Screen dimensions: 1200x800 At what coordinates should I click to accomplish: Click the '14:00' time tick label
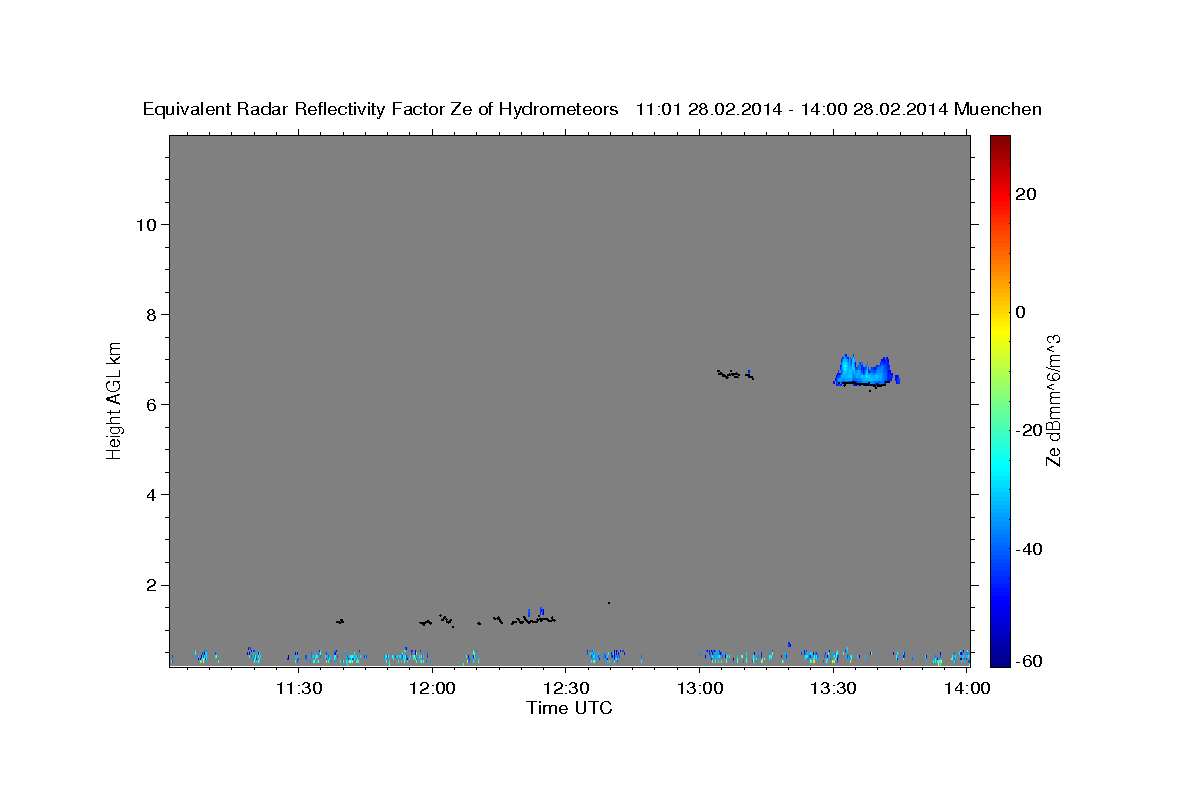pos(967,688)
